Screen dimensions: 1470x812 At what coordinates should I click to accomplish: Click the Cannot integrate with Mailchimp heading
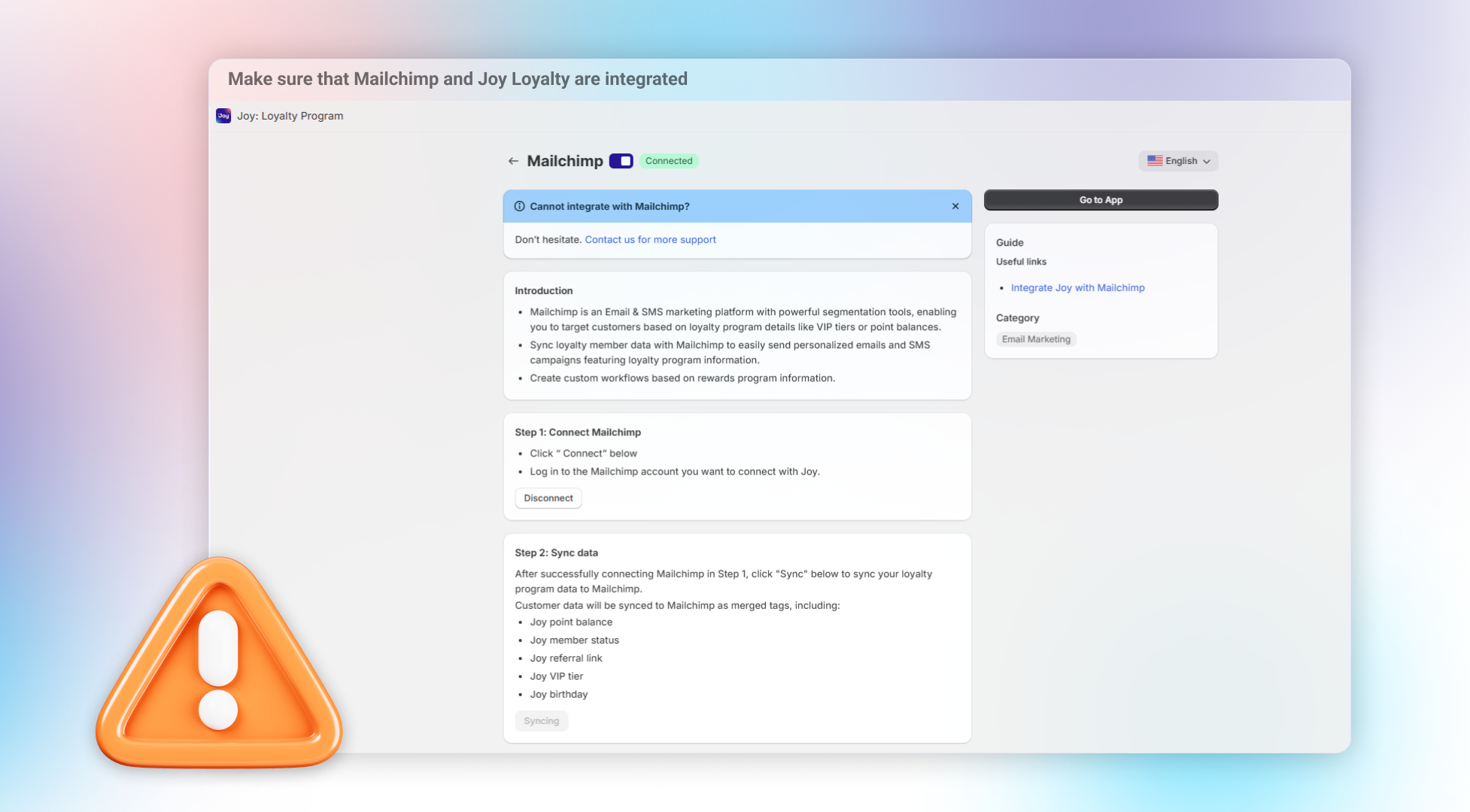[609, 206]
